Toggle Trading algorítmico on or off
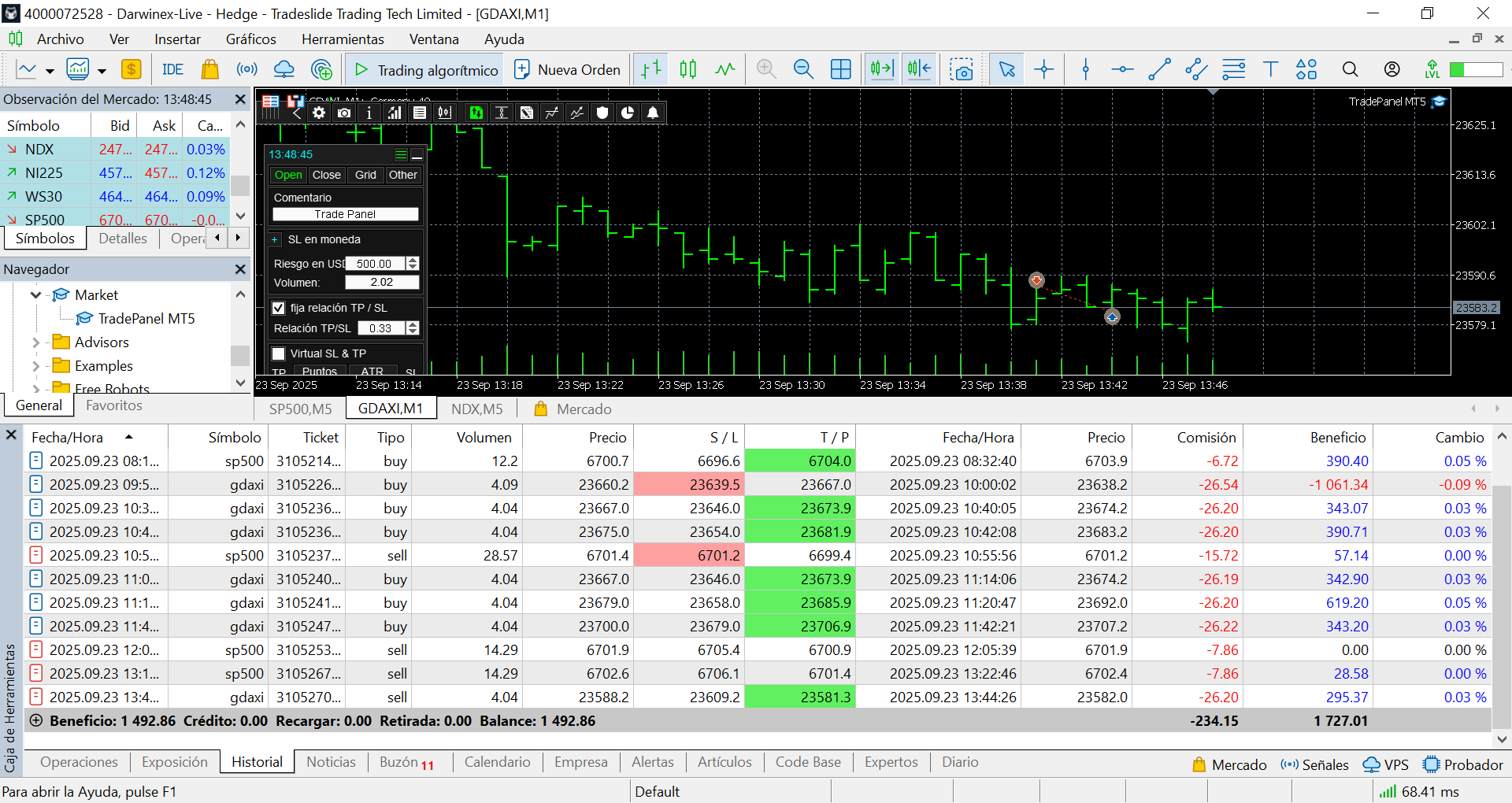This screenshot has height=803, width=1512. (426, 69)
